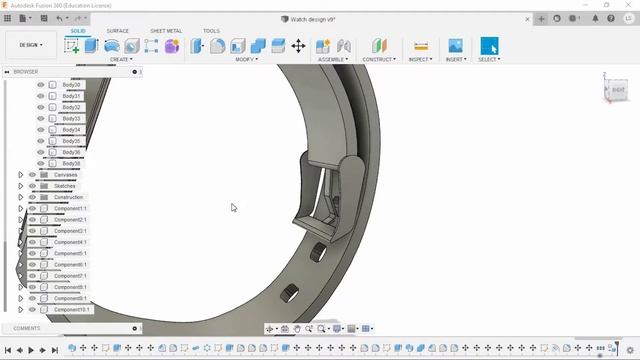Jump to timeline end
The image size is (640, 360).
(x=55, y=350)
